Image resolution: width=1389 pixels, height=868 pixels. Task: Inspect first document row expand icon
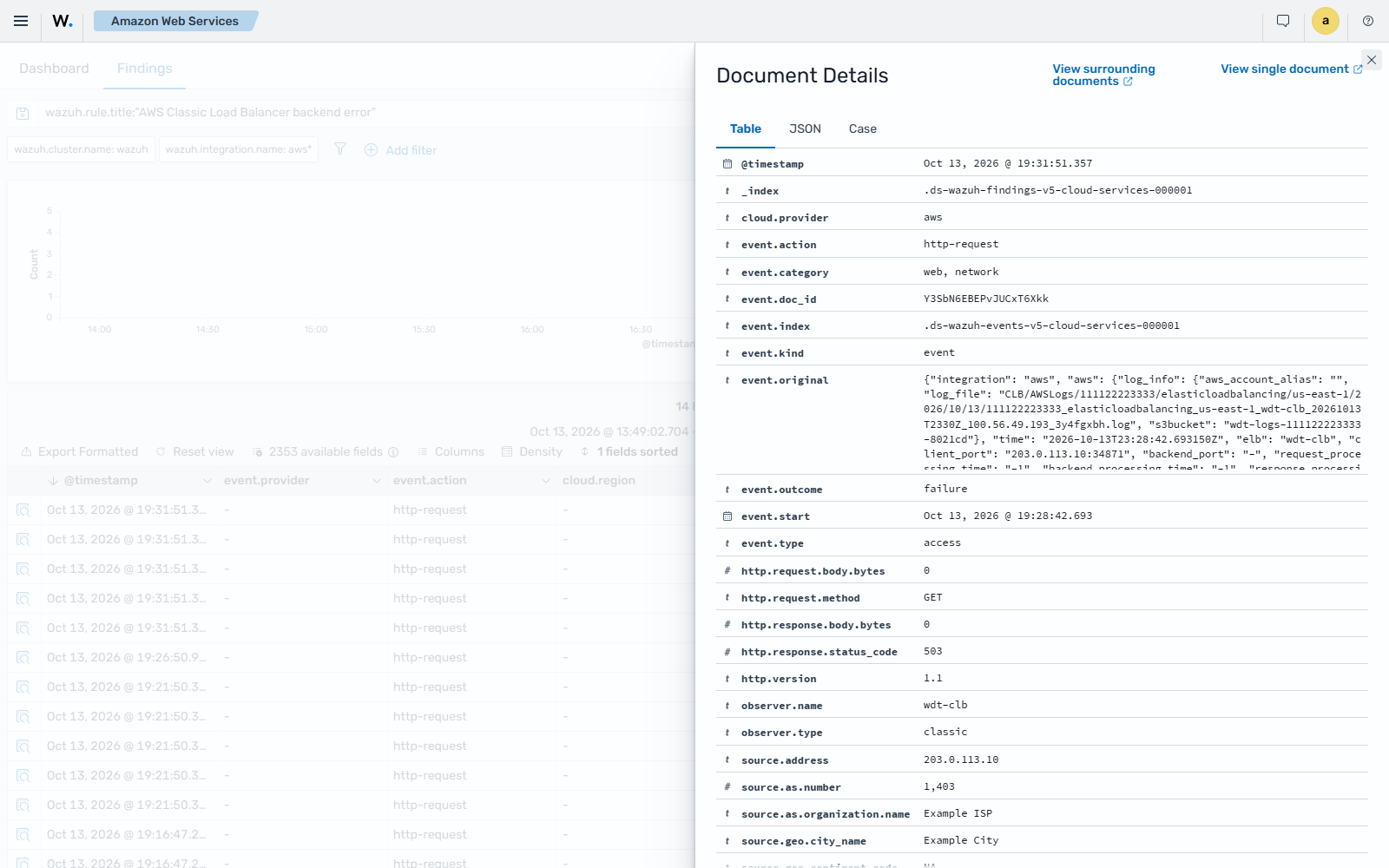point(23,510)
